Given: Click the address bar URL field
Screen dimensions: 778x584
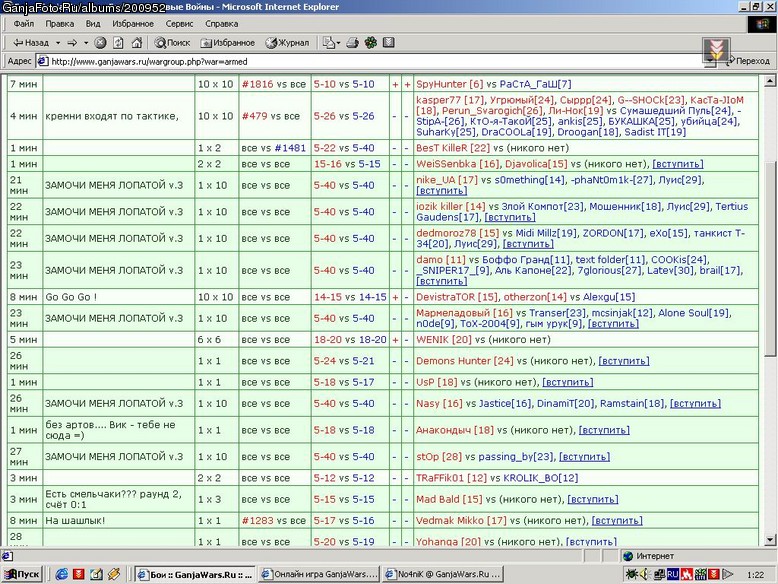Looking at the screenshot, I should pyautogui.click(x=372, y=62).
